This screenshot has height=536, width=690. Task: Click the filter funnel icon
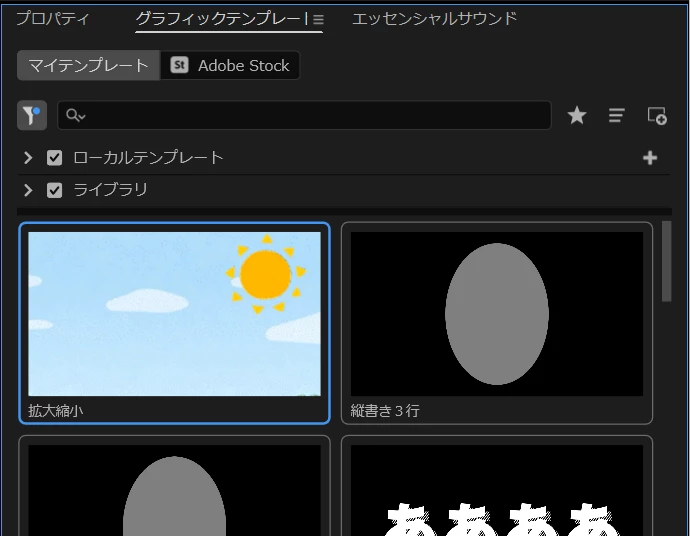(x=32, y=115)
